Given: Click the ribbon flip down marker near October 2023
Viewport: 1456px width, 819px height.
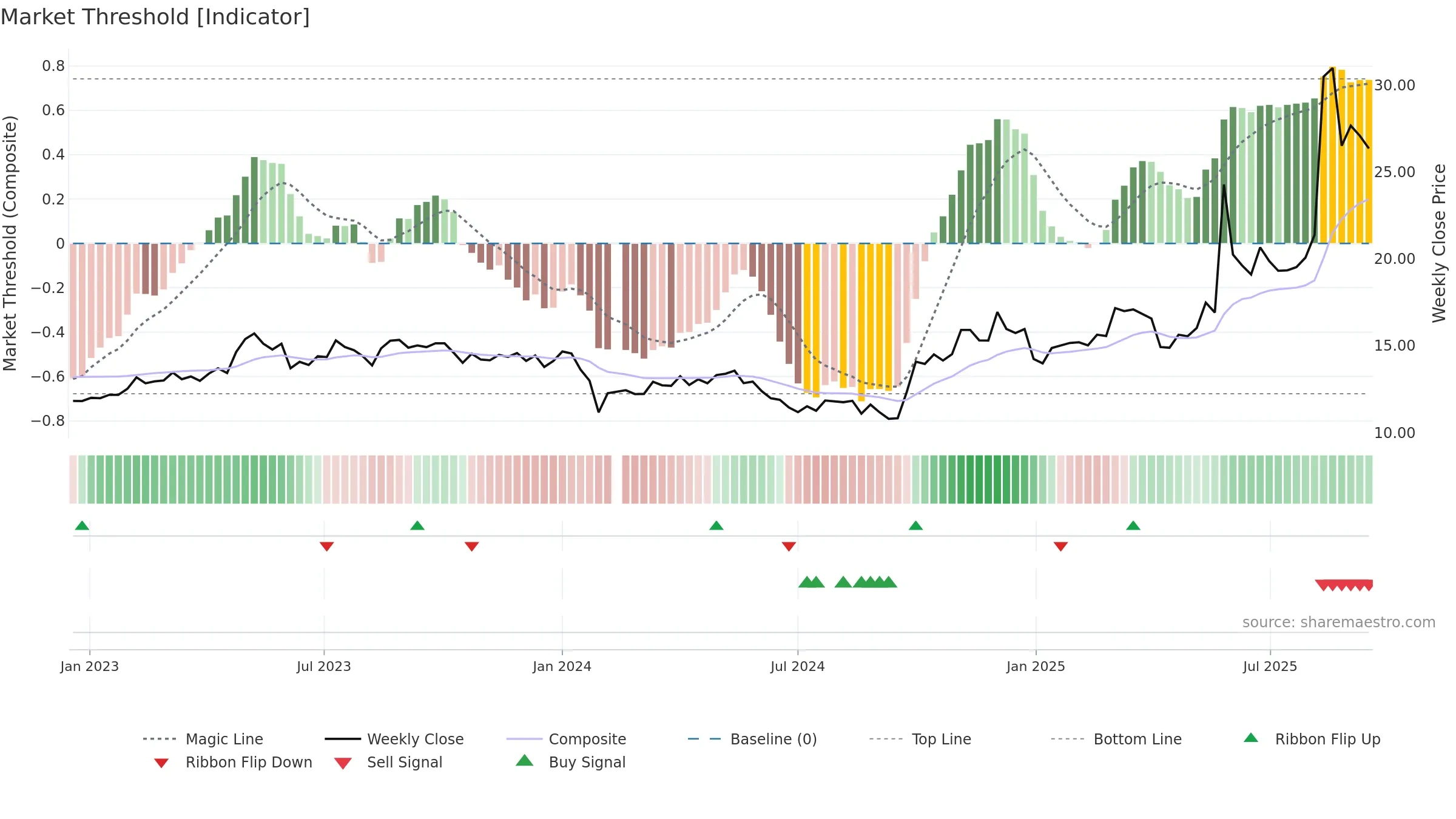Looking at the screenshot, I should point(471,547).
